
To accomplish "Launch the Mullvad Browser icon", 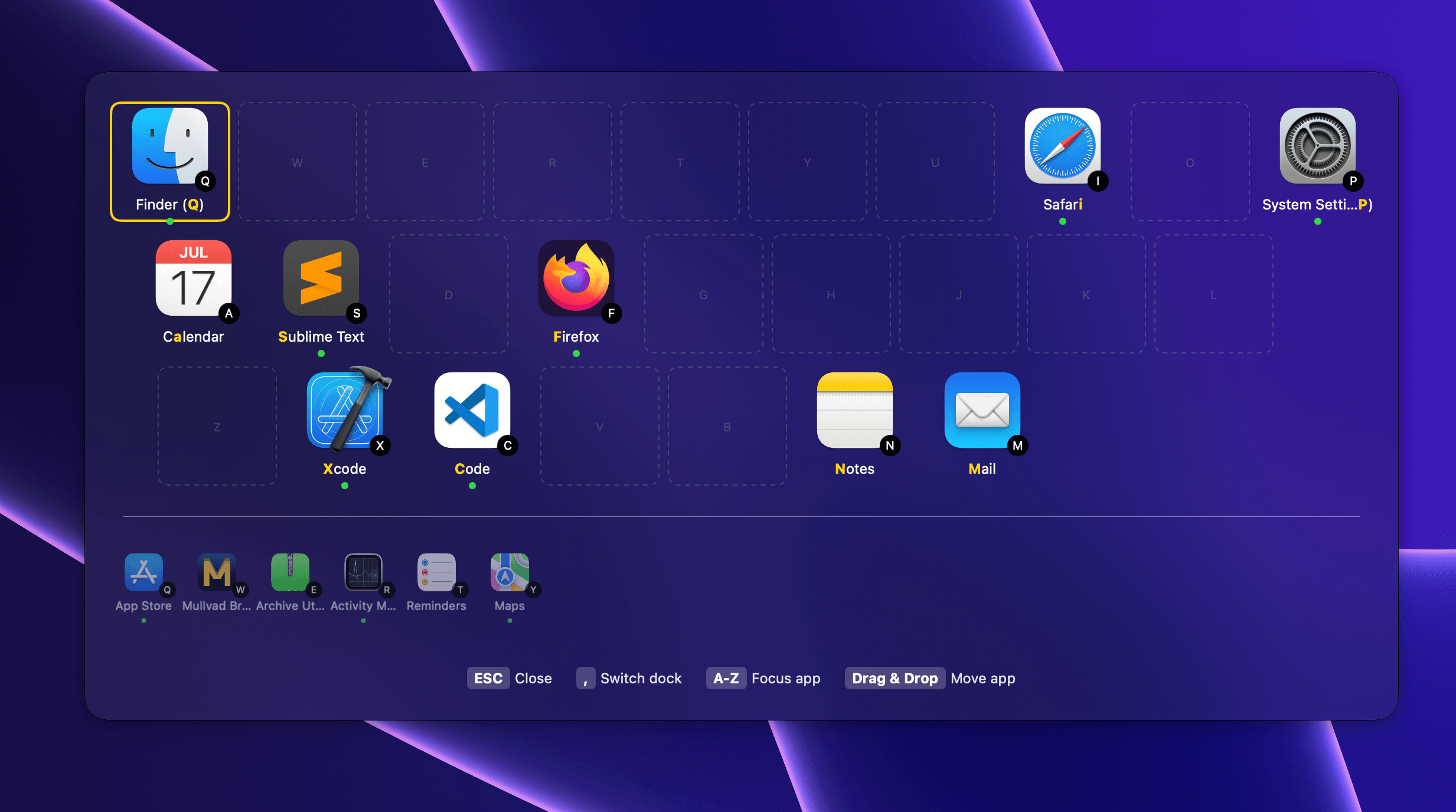I will (x=217, y=572).
